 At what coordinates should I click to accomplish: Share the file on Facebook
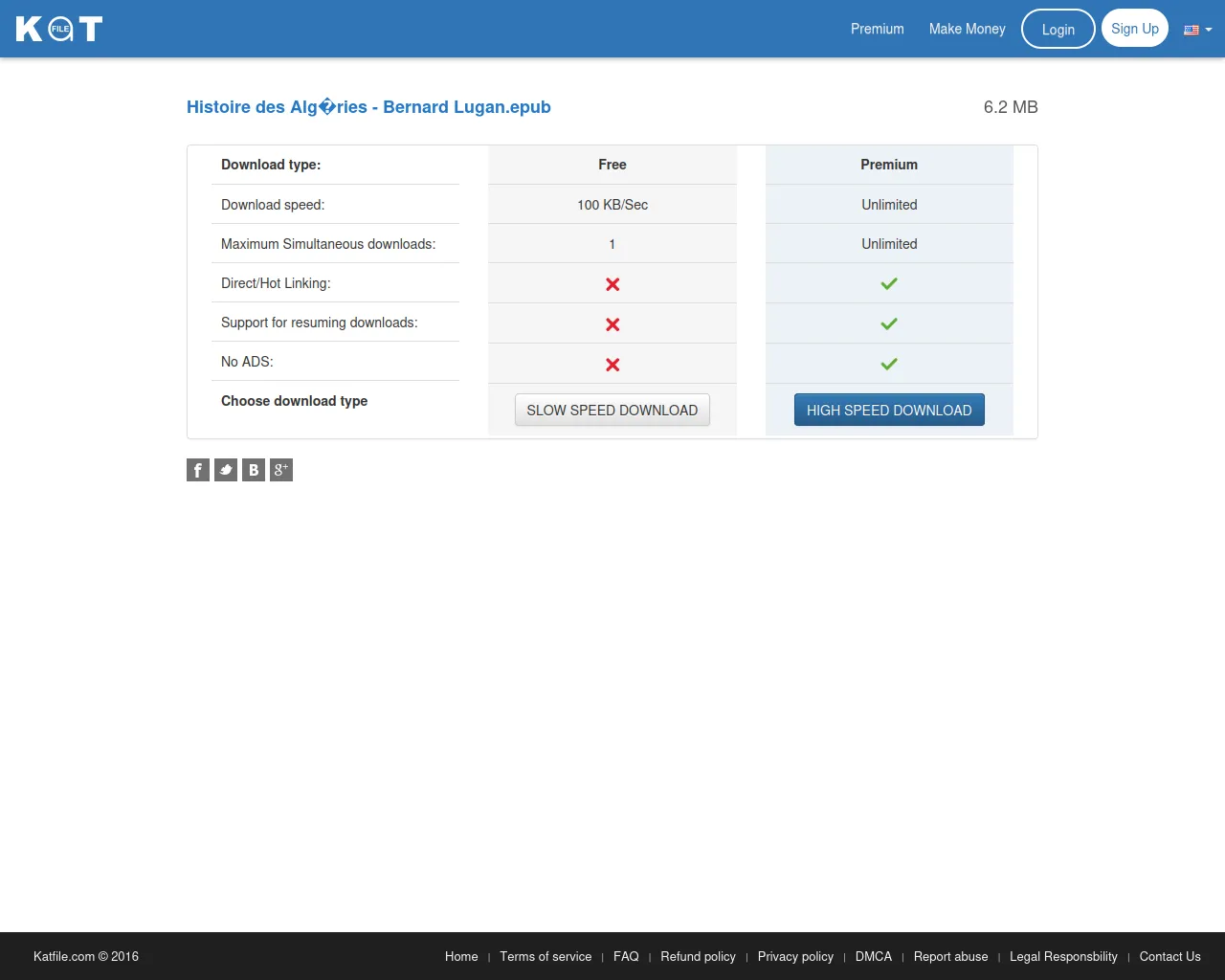(x=197, y=470)
